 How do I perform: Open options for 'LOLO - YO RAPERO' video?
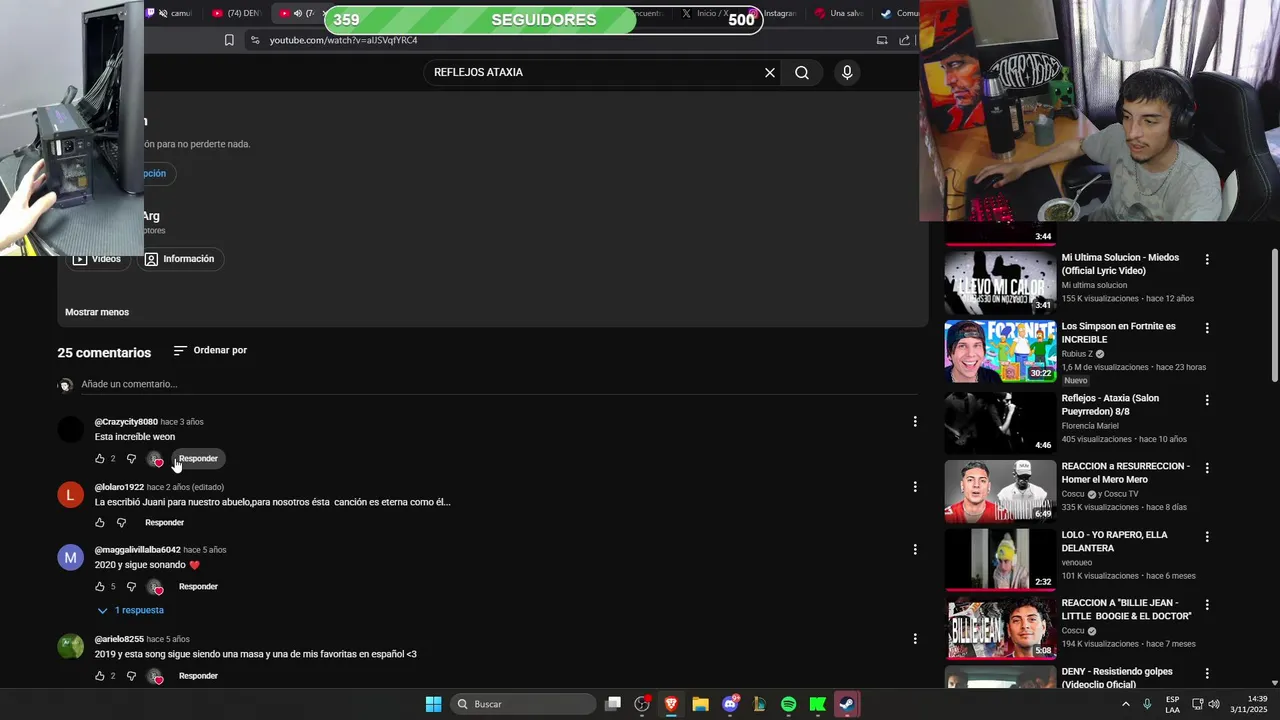[1207, 537]
